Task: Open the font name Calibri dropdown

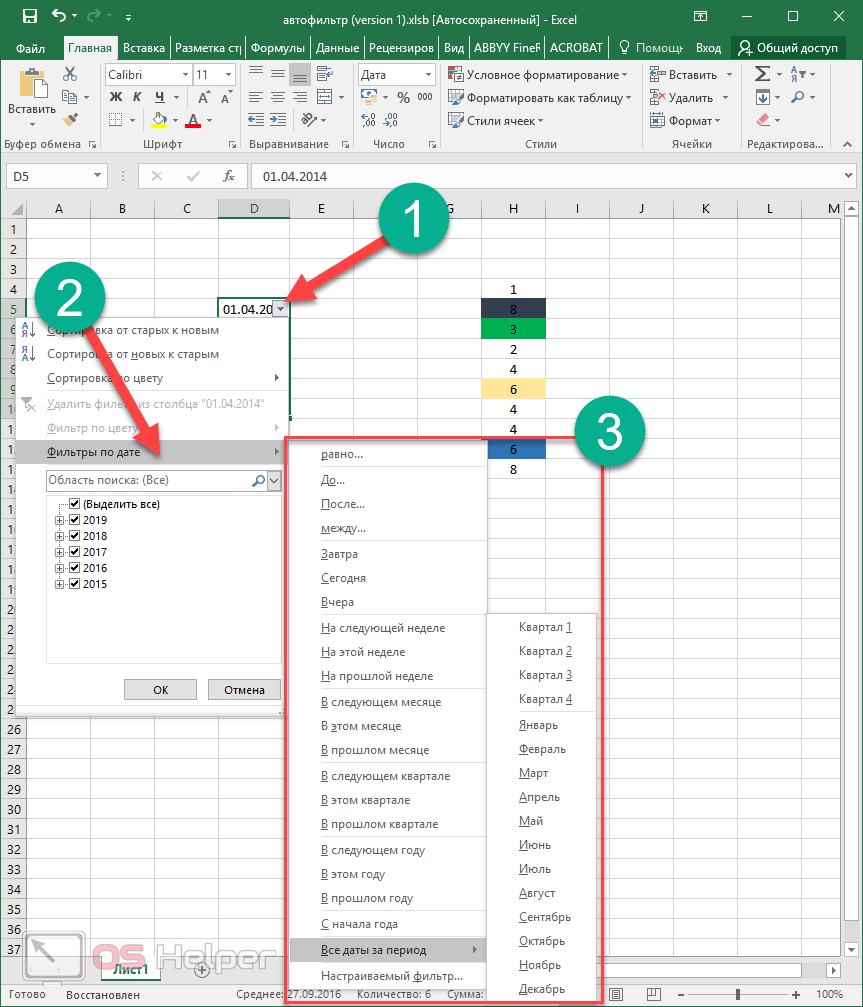Action: tap(185, 75)
